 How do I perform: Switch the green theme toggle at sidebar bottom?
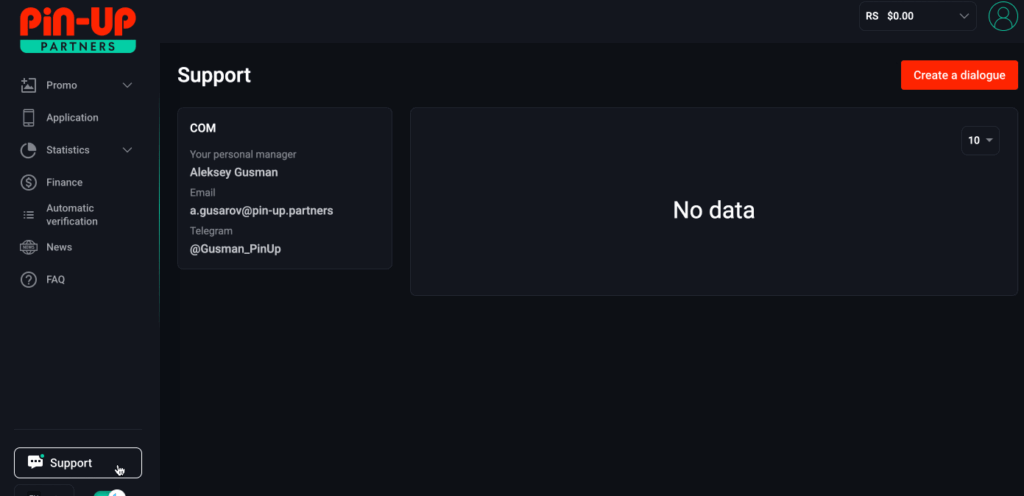110,493
